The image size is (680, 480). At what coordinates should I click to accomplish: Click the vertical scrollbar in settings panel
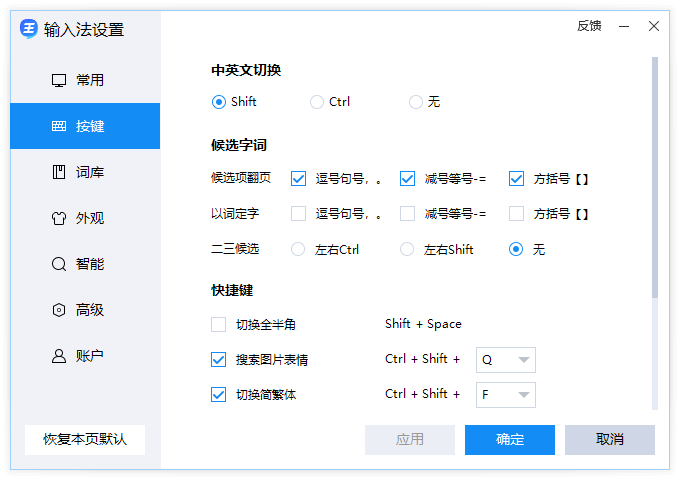(655, 180)
